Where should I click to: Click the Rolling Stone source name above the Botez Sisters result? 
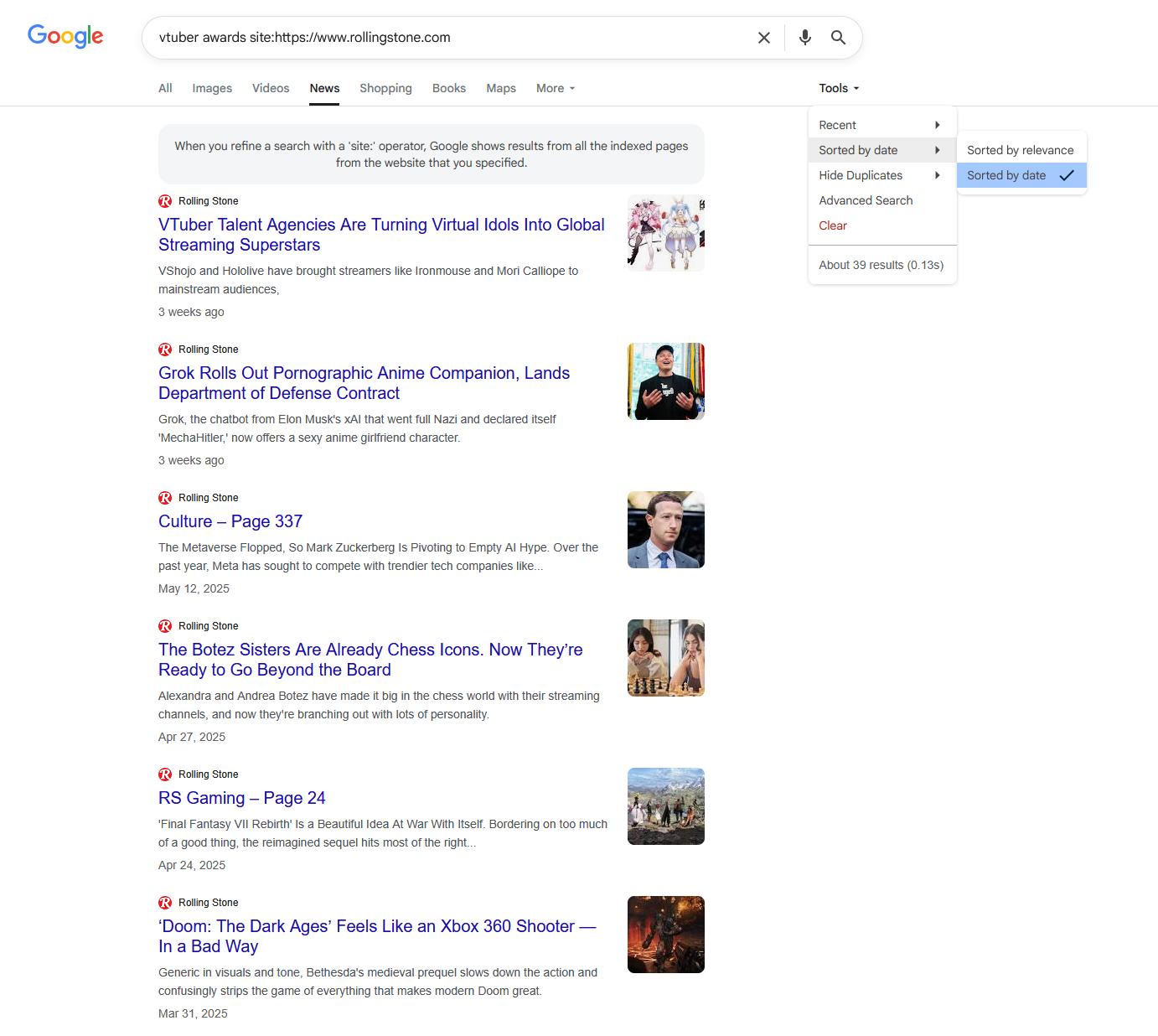209,626
